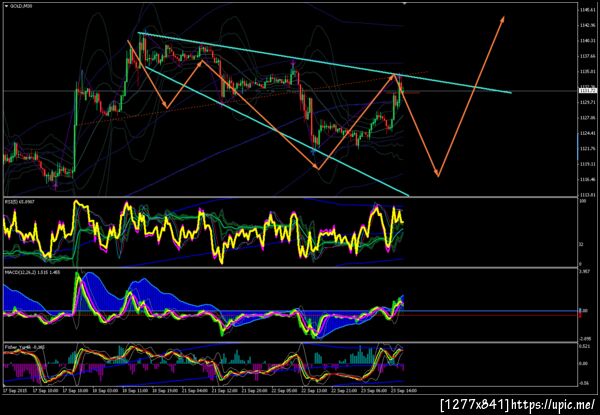
Task: Click the 17 Sep 2015 date label
Action: (x=13, y=391)
